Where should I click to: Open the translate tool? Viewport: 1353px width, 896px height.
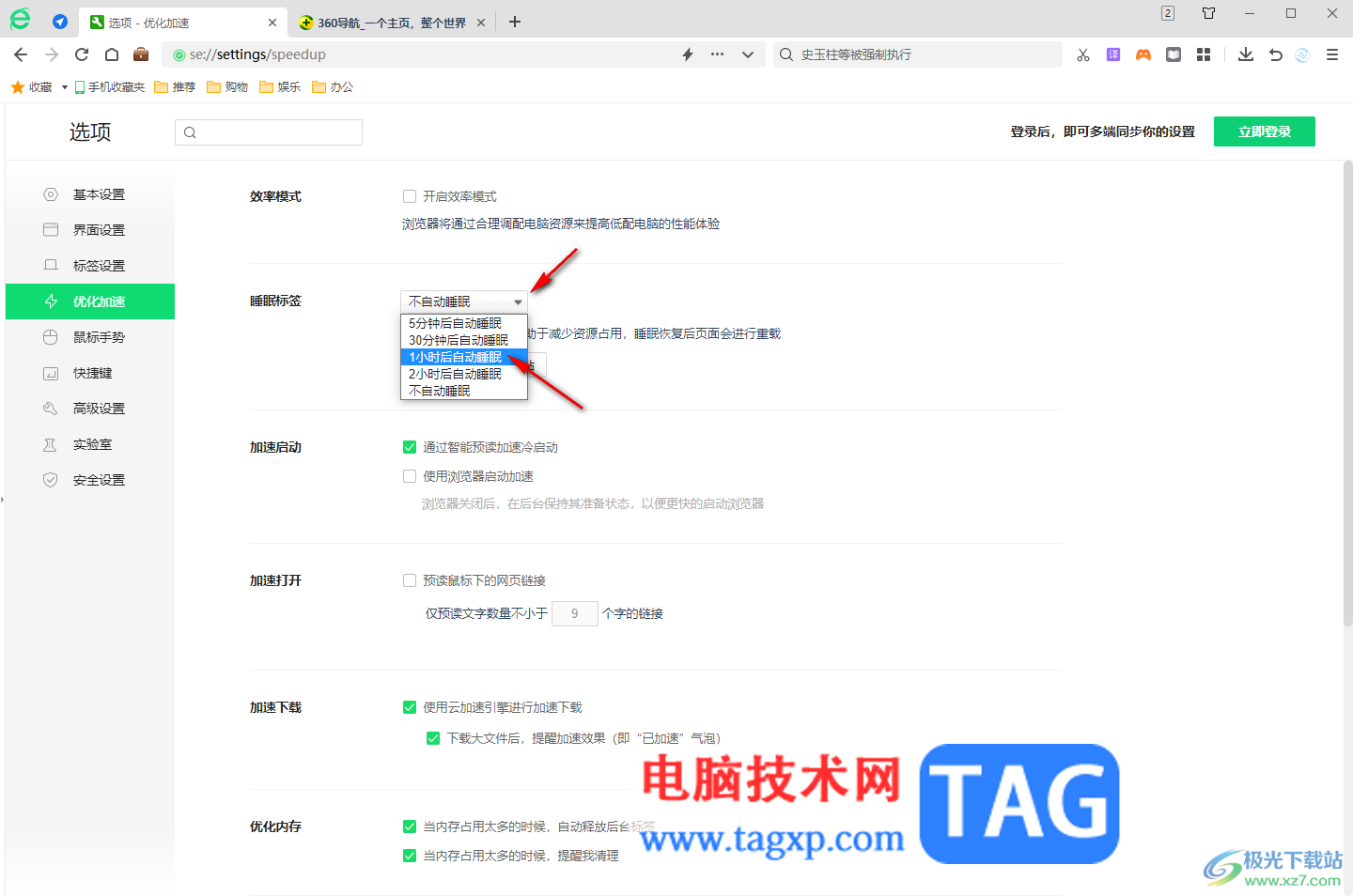point(1112,54)
